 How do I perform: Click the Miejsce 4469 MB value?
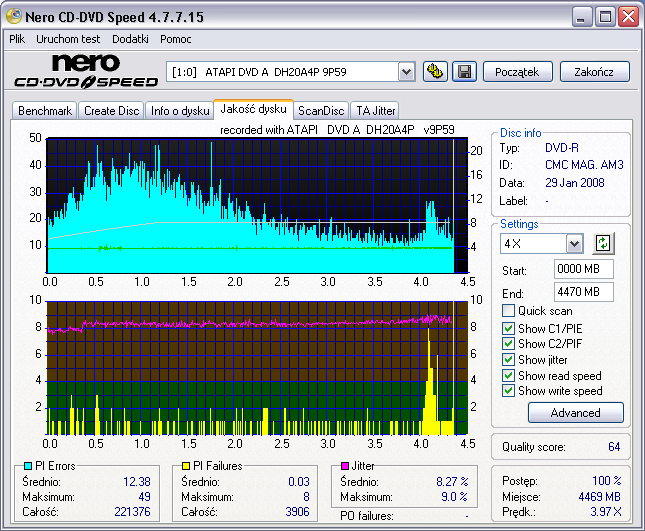tap(599, 497)
